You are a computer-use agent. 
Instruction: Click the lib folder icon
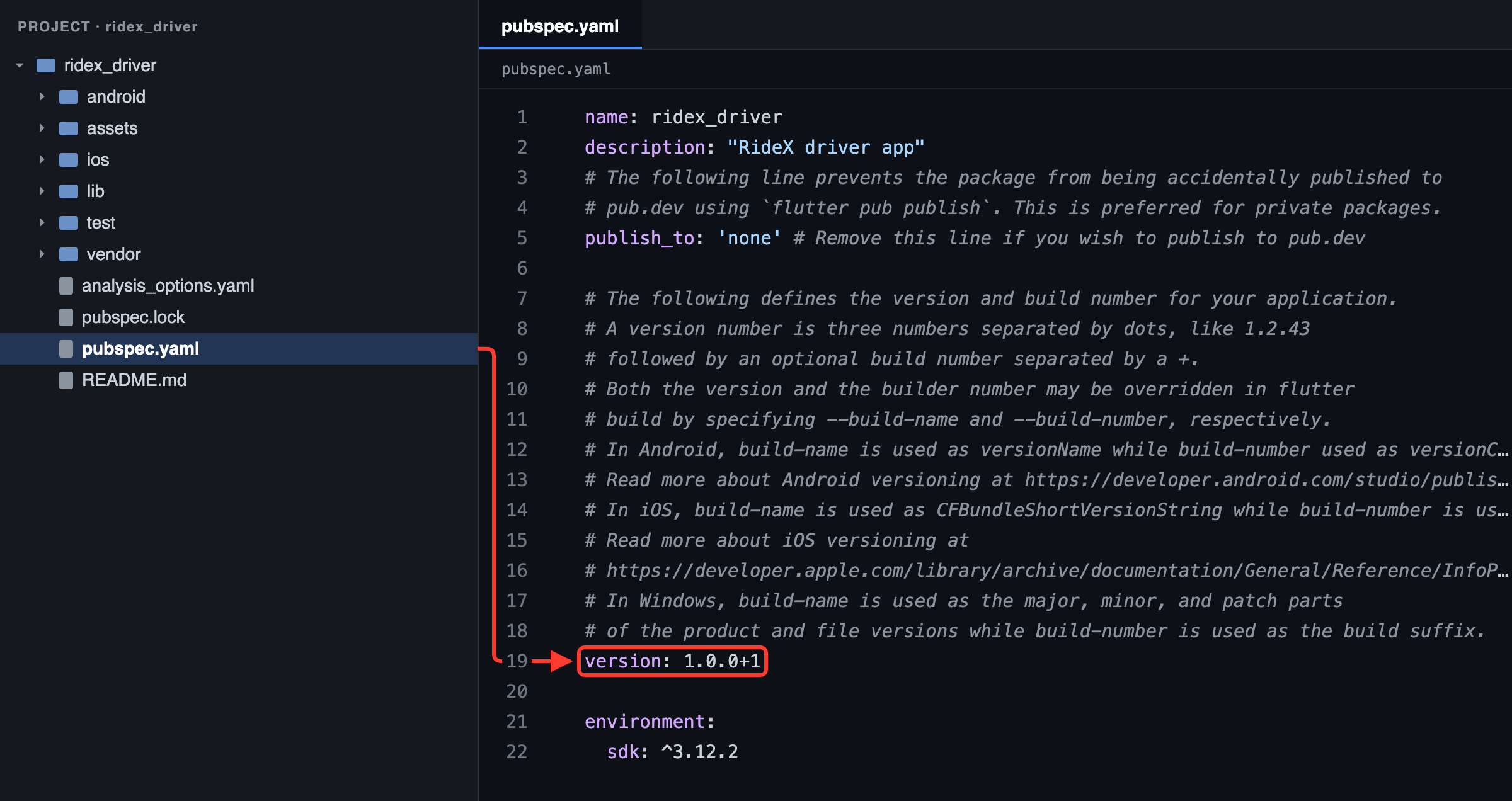click(69, 191)
